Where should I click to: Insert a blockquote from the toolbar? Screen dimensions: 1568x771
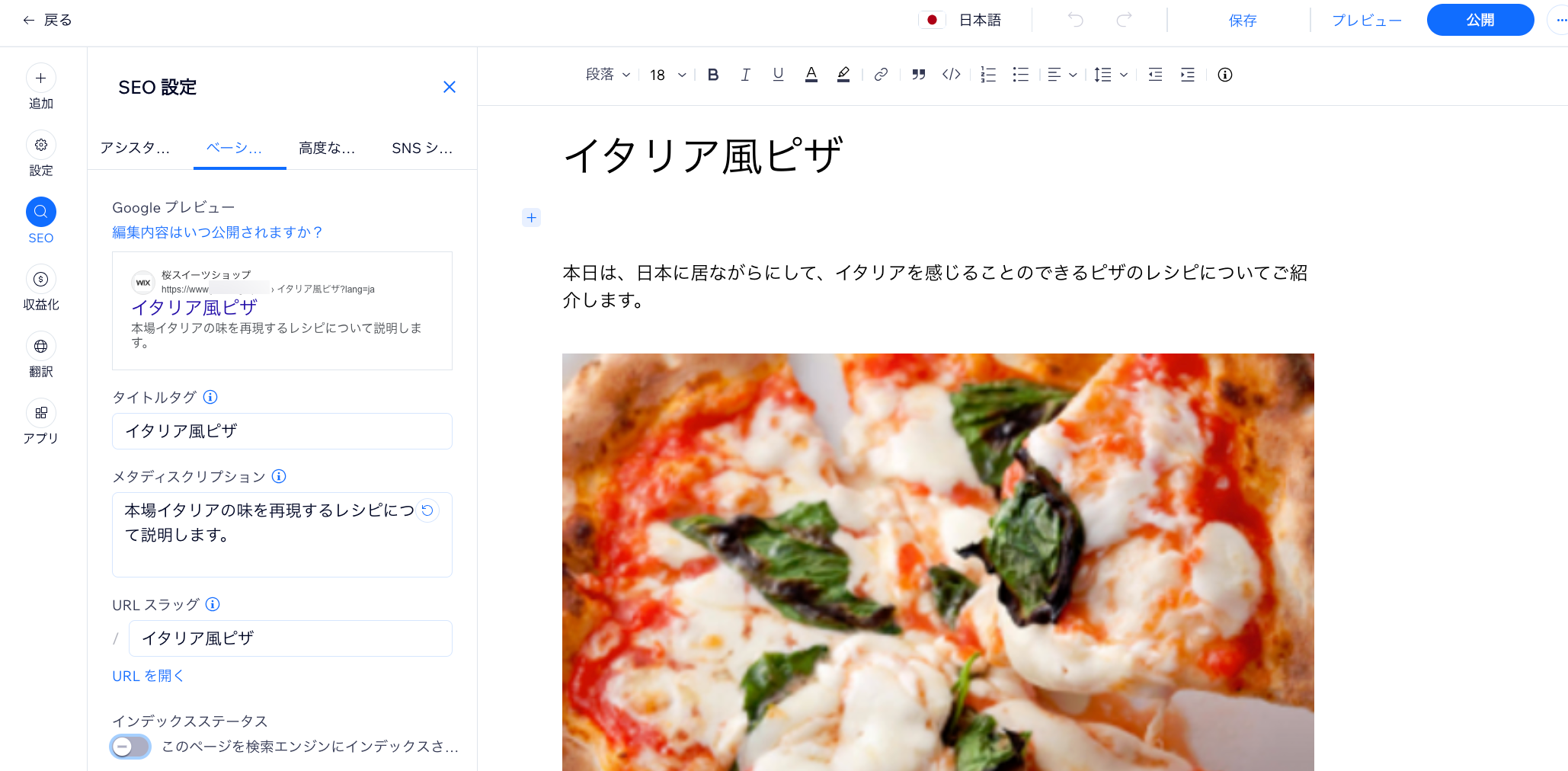[918, 75]
